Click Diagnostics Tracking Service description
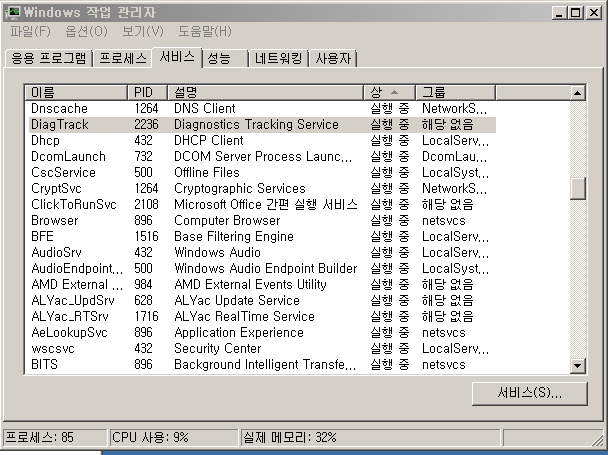 pos(256,124)
